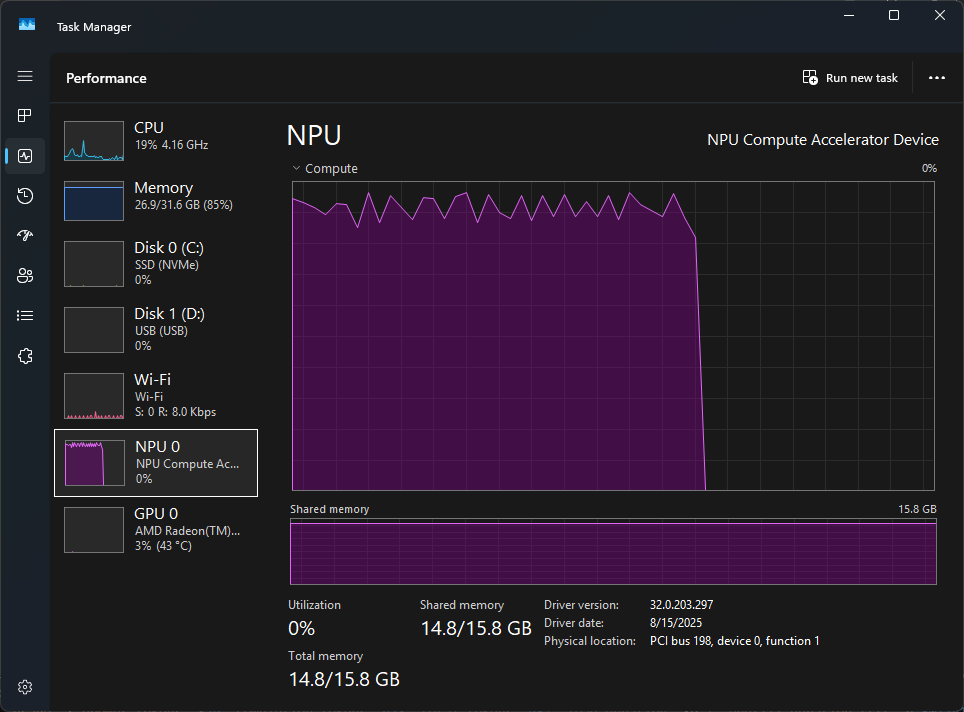View the Startup apps page

(x=24, y=235)
